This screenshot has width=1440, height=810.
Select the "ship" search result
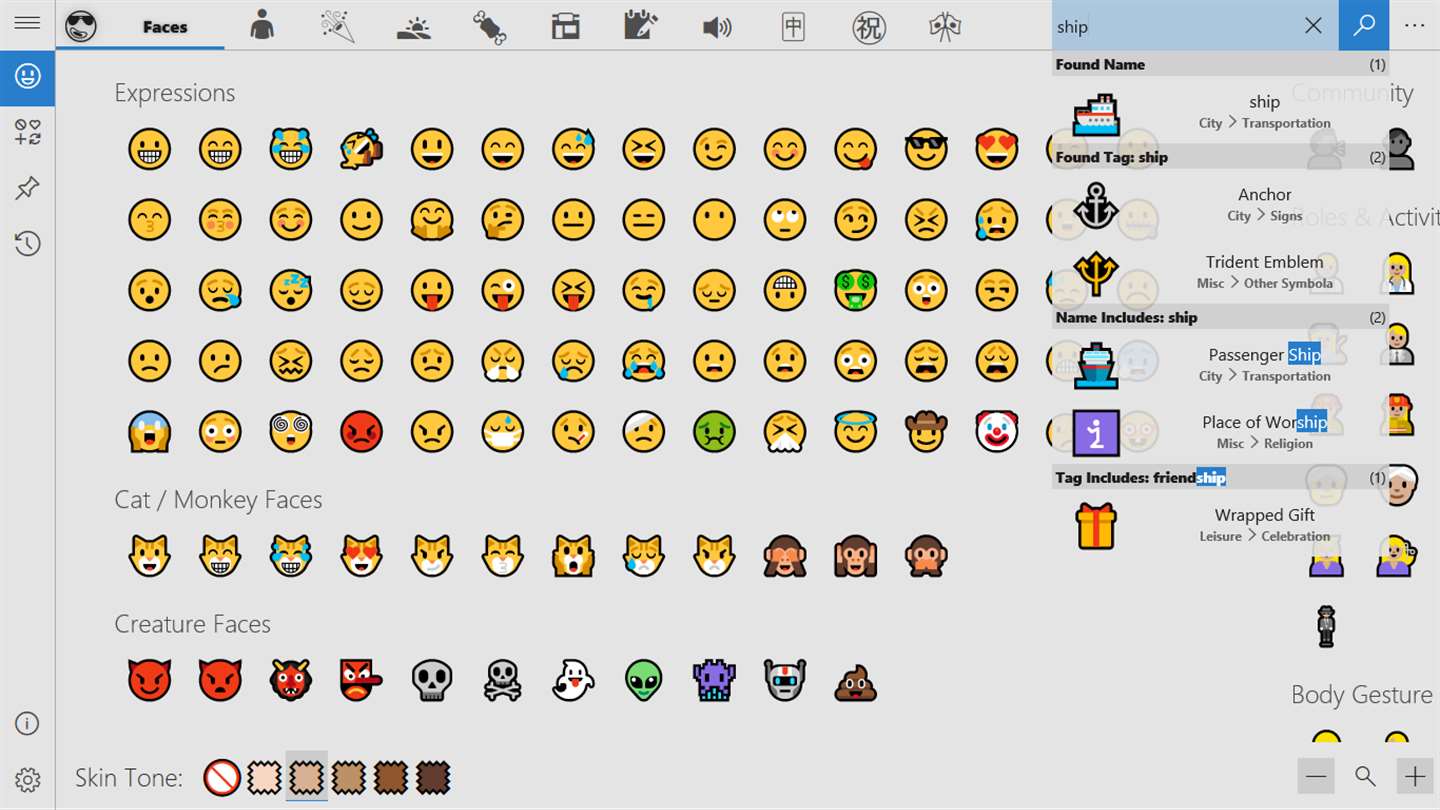(1220, 112)
